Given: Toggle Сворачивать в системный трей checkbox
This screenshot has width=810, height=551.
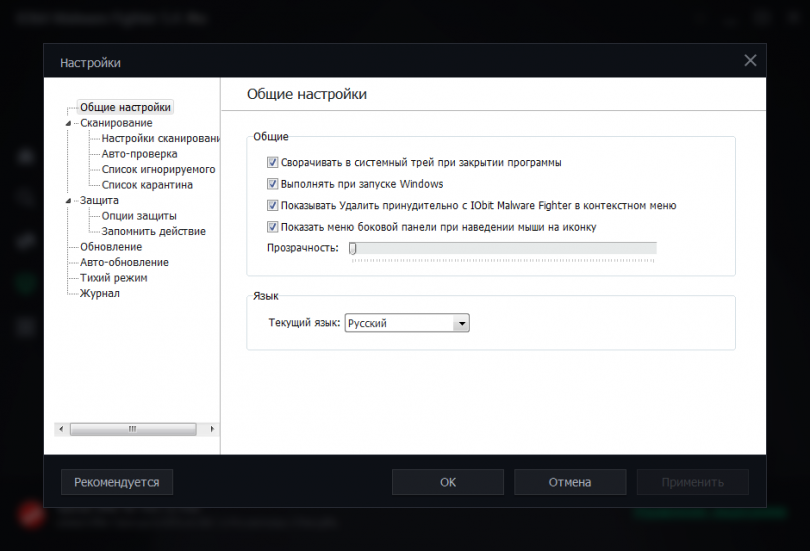Looking at the screenshot, I should coord(272,163).
